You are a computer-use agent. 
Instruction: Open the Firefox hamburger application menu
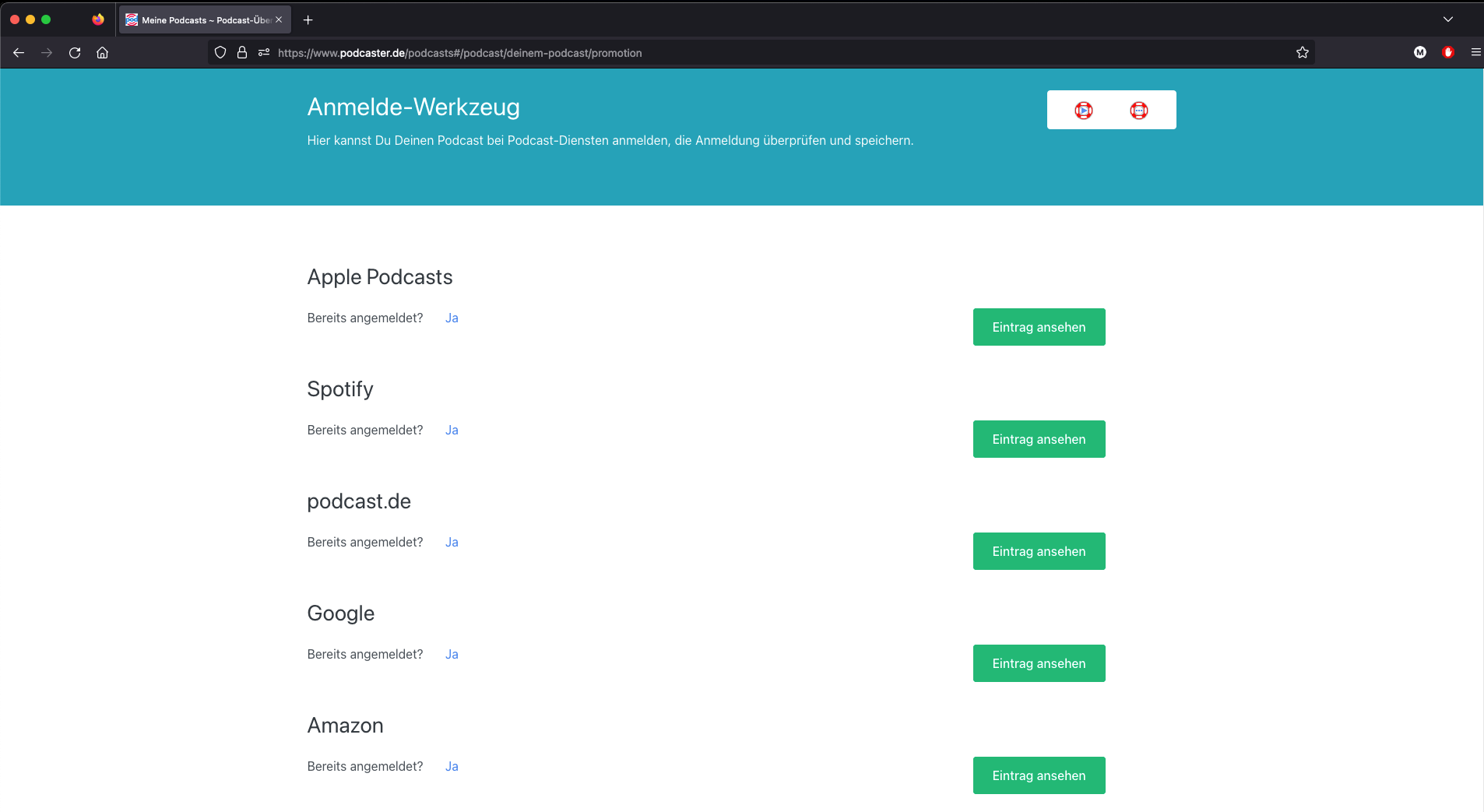tap(1475, 53)
